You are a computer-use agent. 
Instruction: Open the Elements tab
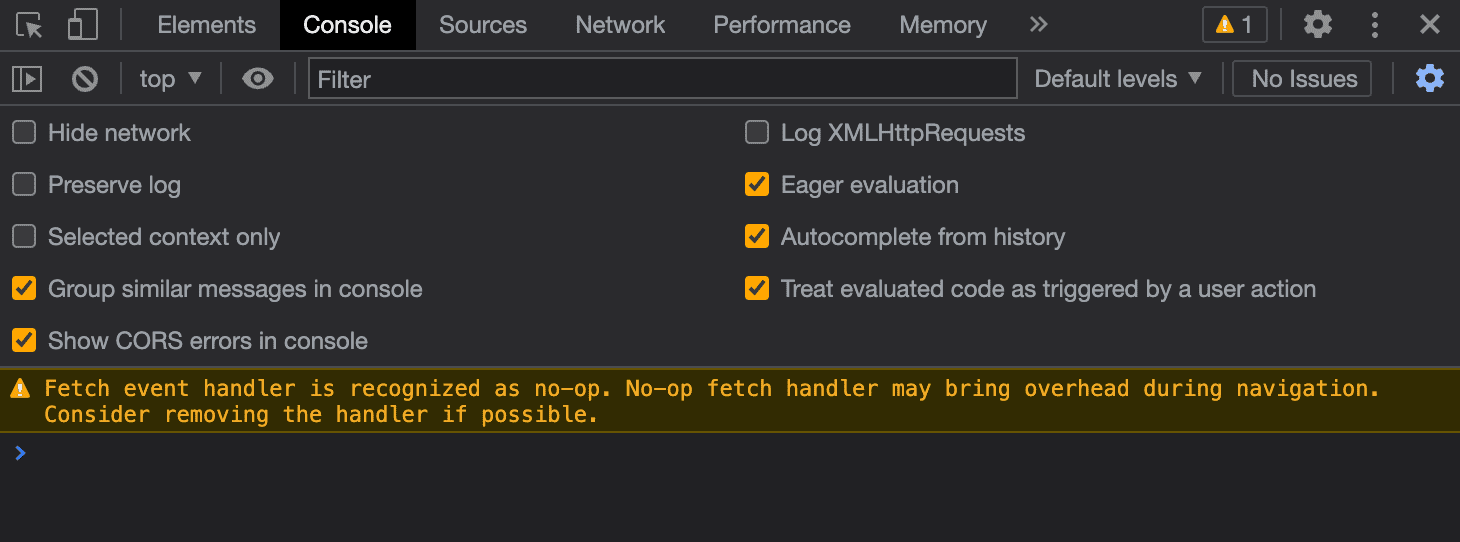click(207, 25)
